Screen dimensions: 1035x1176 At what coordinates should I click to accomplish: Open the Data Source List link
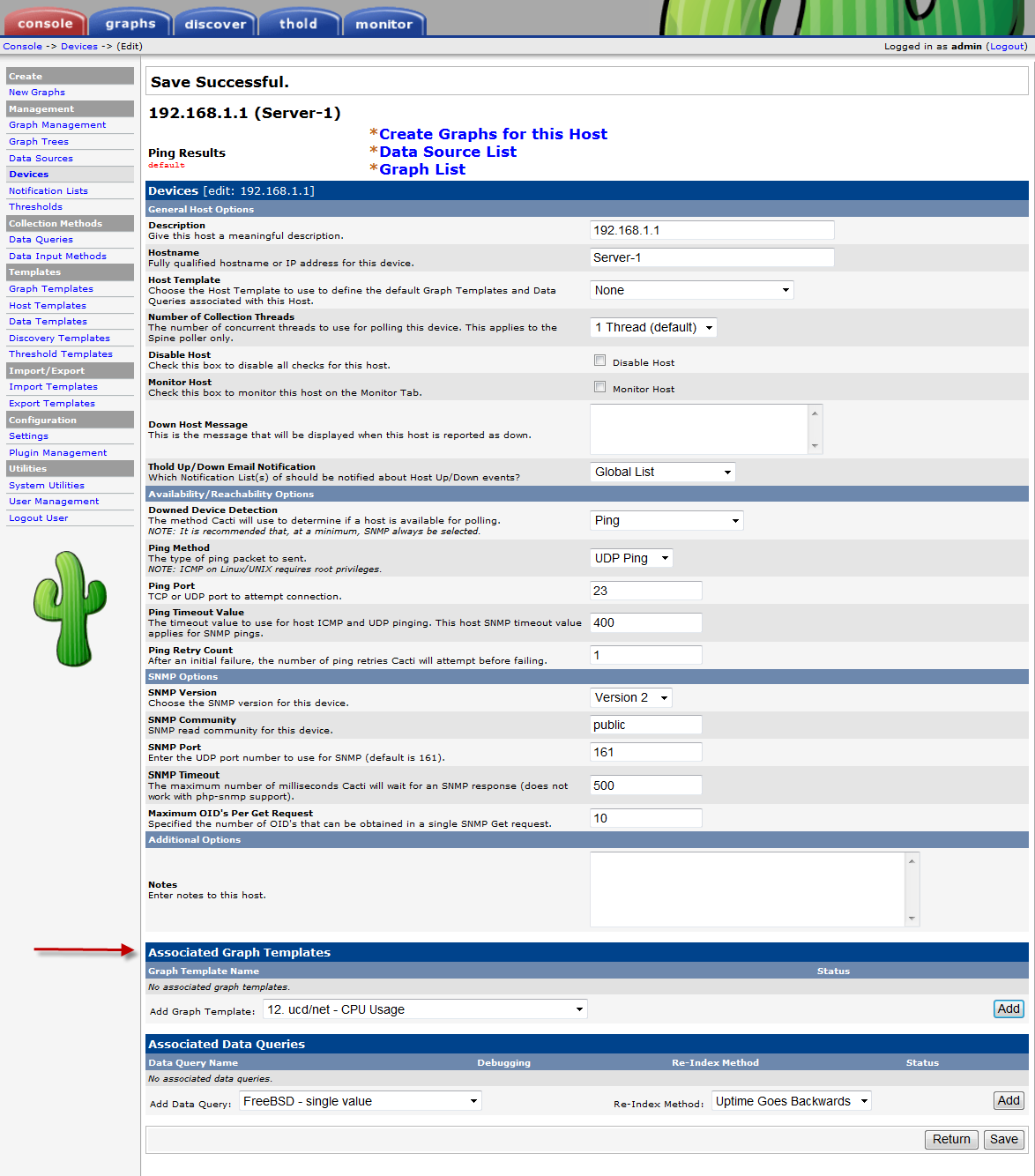pos(448,152)
